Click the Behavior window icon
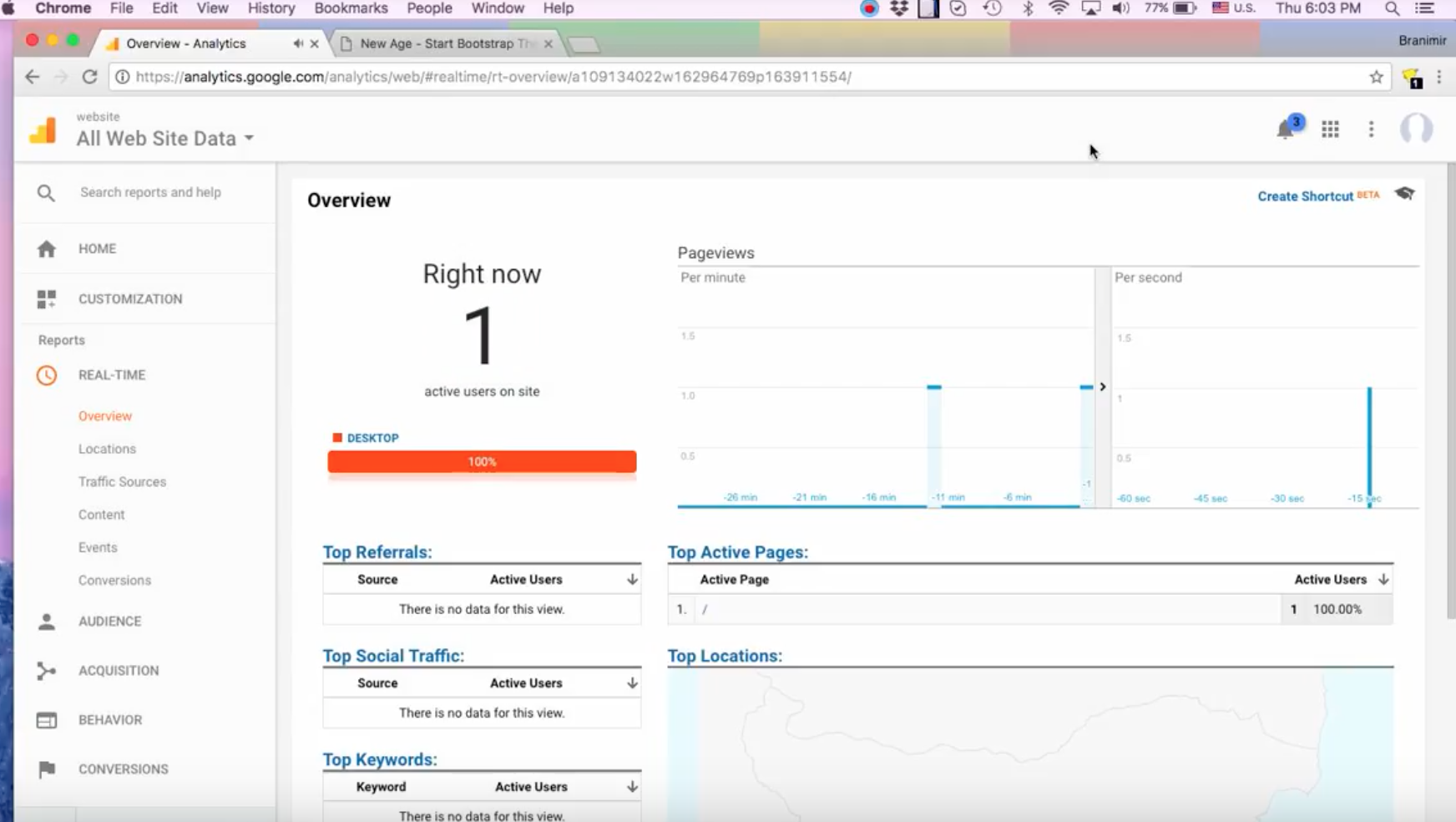1456x822 pixels. click(47, 720)
